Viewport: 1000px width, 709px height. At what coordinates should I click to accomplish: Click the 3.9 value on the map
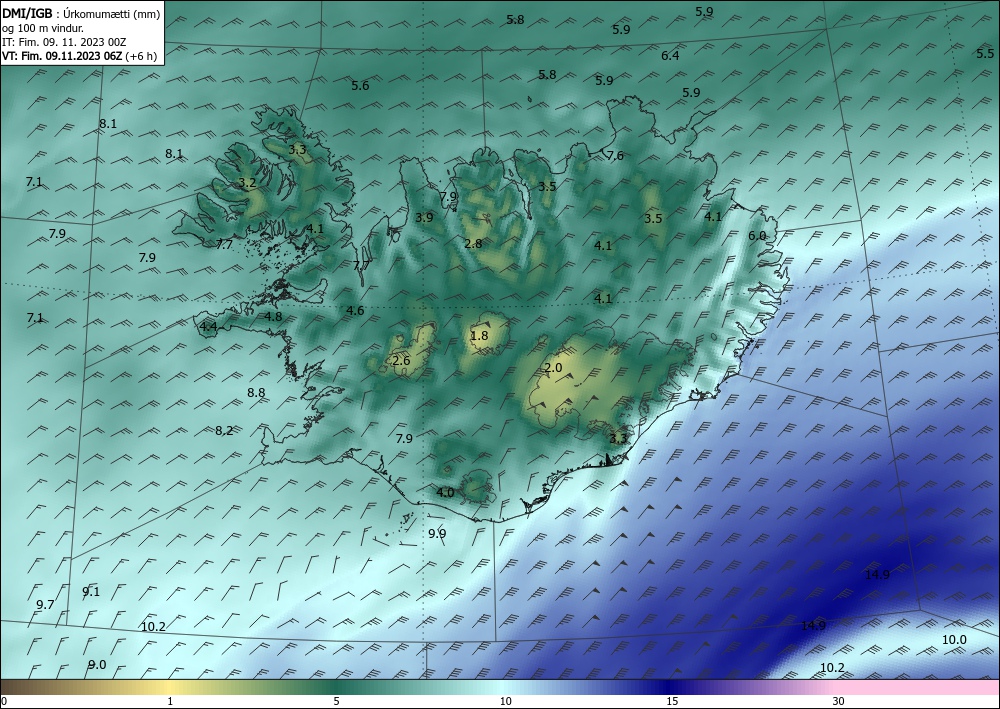pos(424,217)
